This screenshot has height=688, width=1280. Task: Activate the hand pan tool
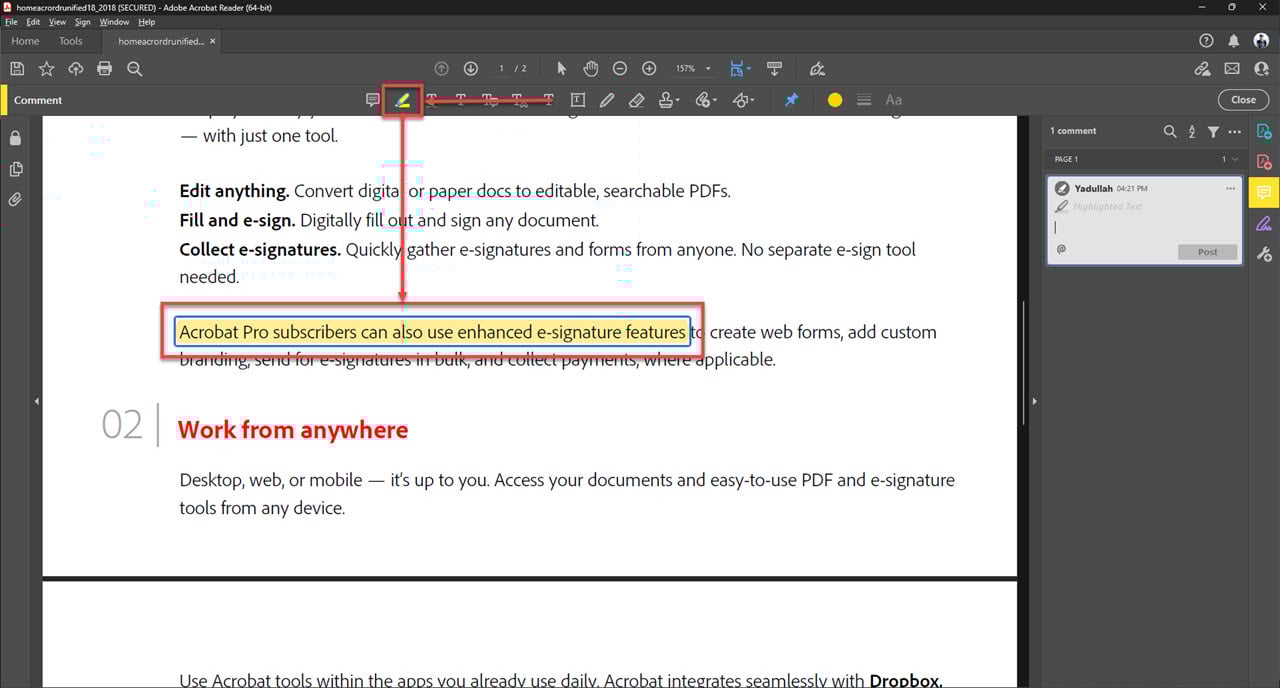(591, 69)
